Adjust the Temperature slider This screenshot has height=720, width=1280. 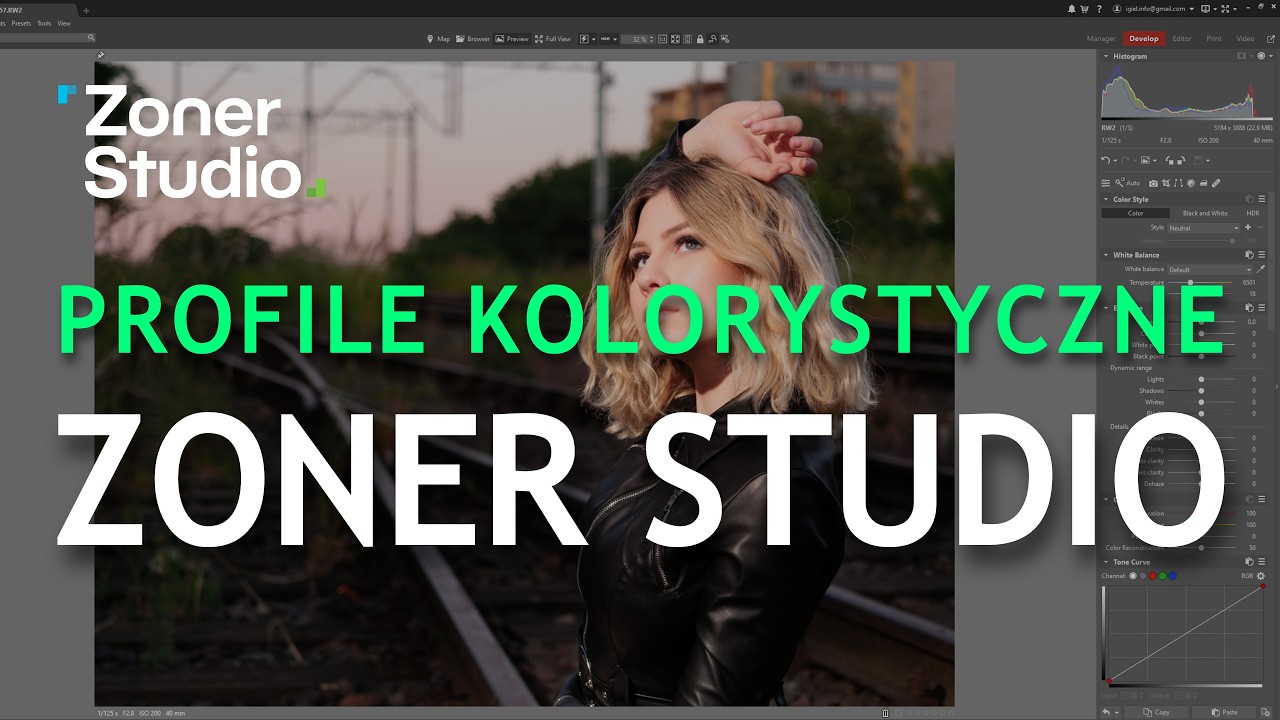point(1190,283)
